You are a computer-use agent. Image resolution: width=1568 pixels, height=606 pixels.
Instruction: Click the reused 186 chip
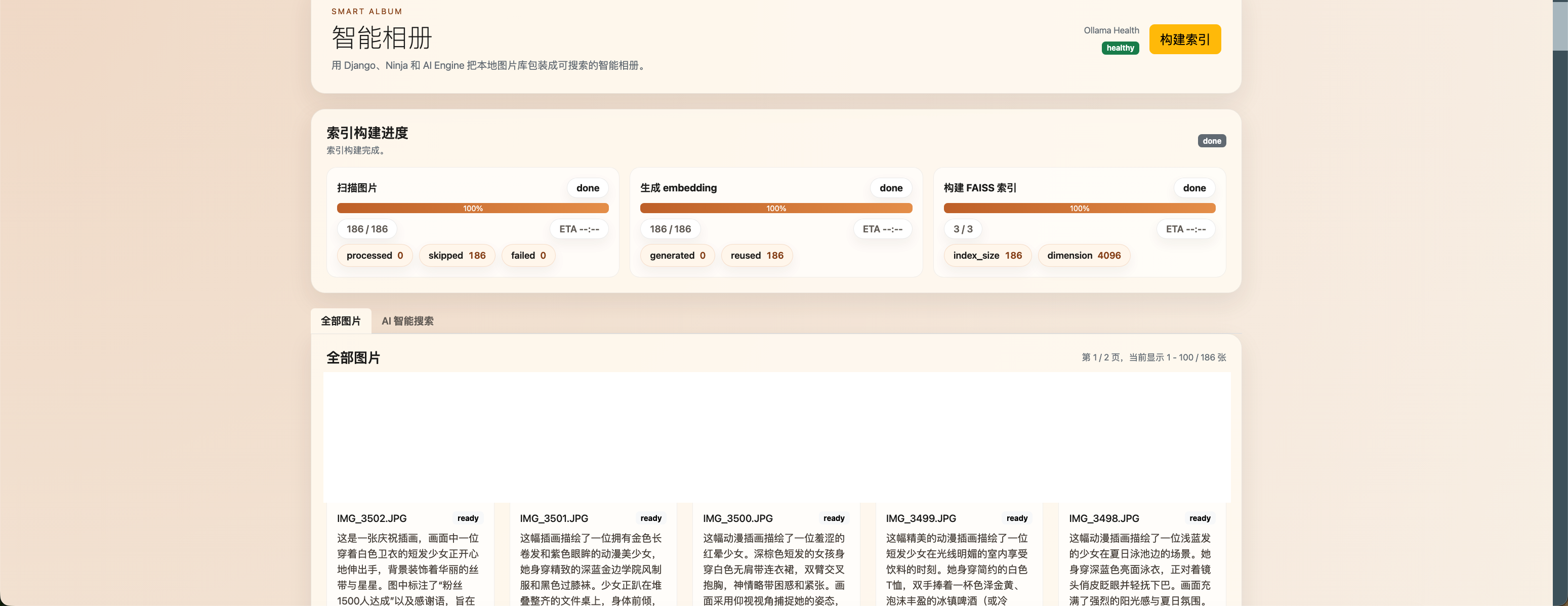(x=757, y=256)
